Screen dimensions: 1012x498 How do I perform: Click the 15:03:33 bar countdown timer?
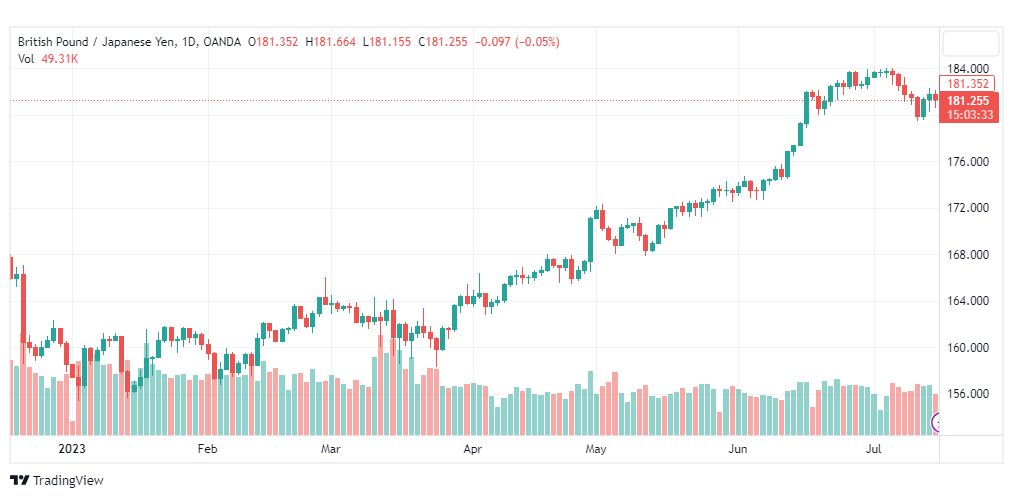click(969, 115)
